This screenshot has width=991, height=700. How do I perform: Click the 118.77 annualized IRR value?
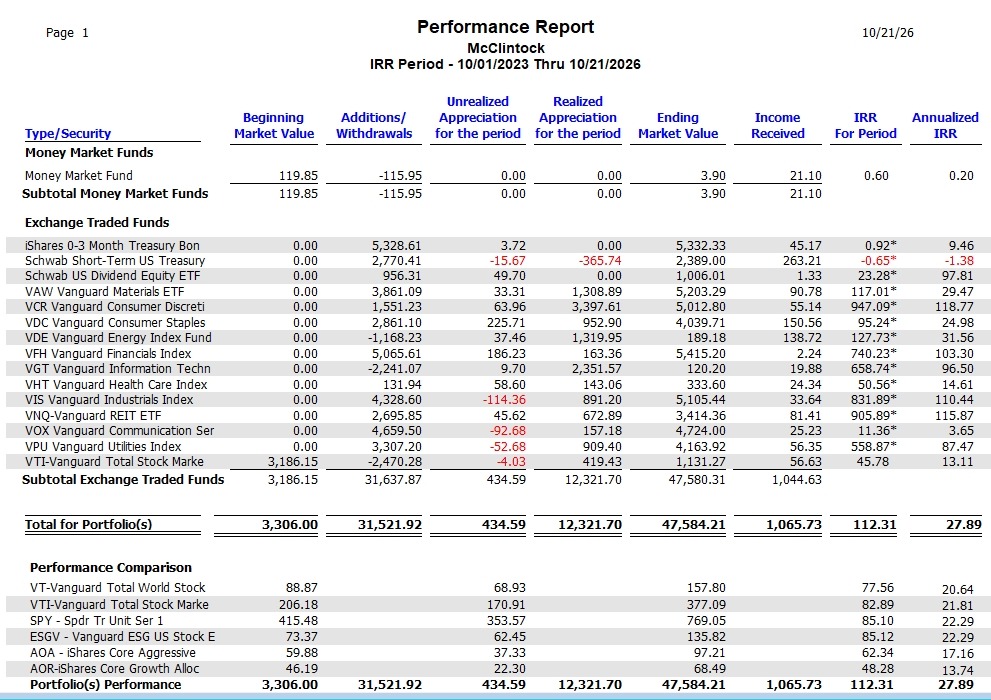tap(954, 306)
